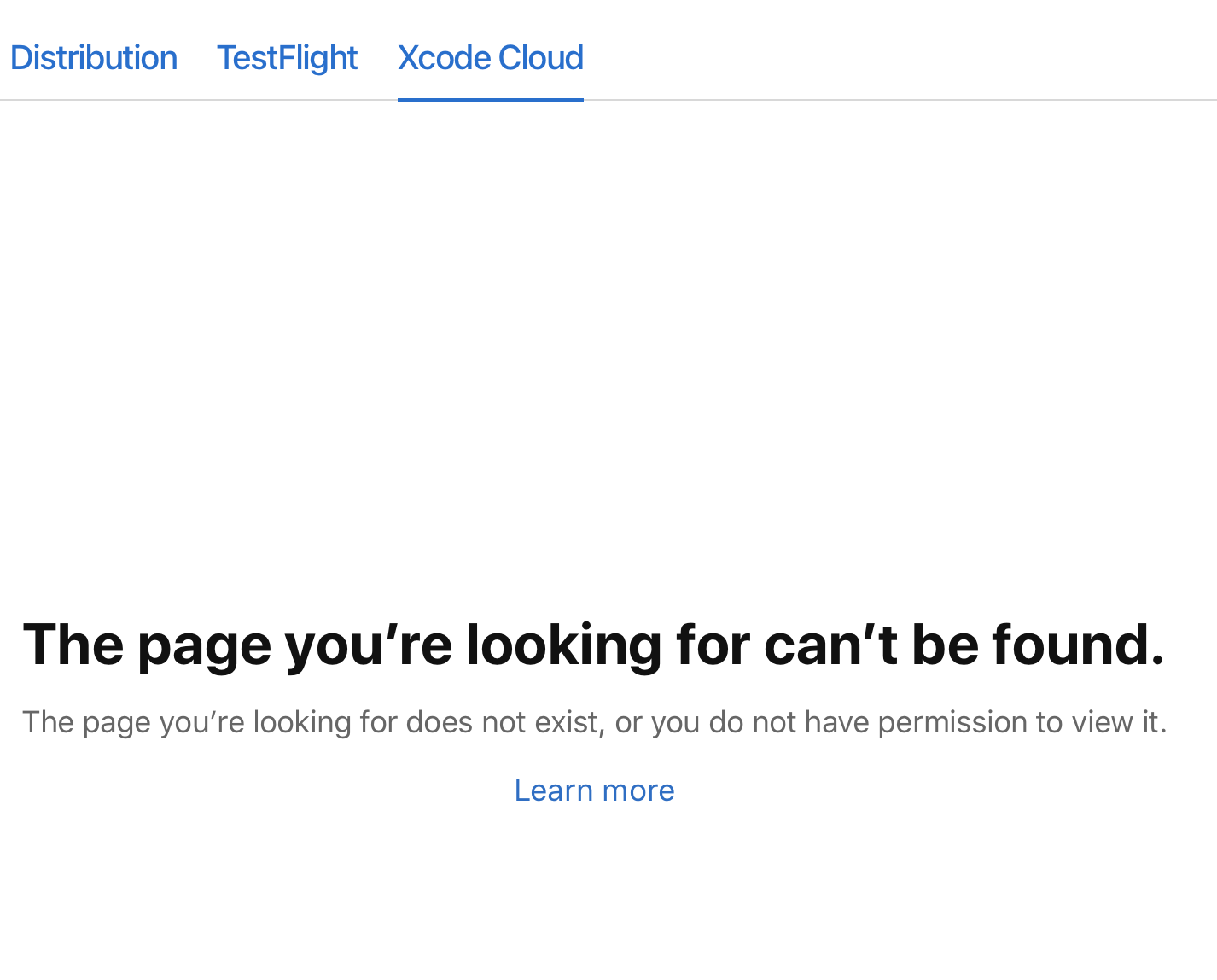Open the Distribution tab
The height and width of the screenshot is (980, 1217).
click(94, 58)
